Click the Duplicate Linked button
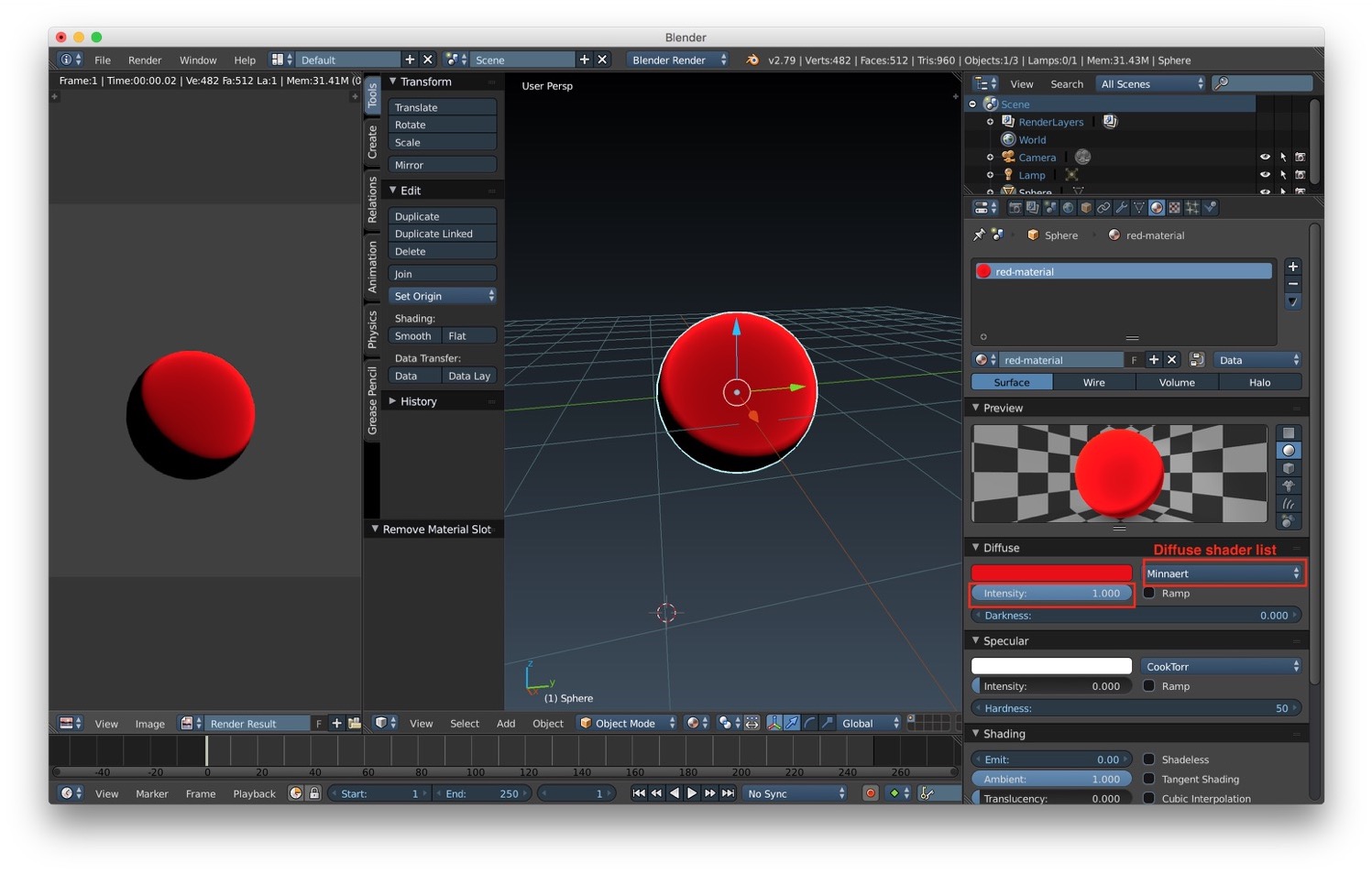Image resolution: width=1372 pixels, height=874 pixels. [443, 234]
